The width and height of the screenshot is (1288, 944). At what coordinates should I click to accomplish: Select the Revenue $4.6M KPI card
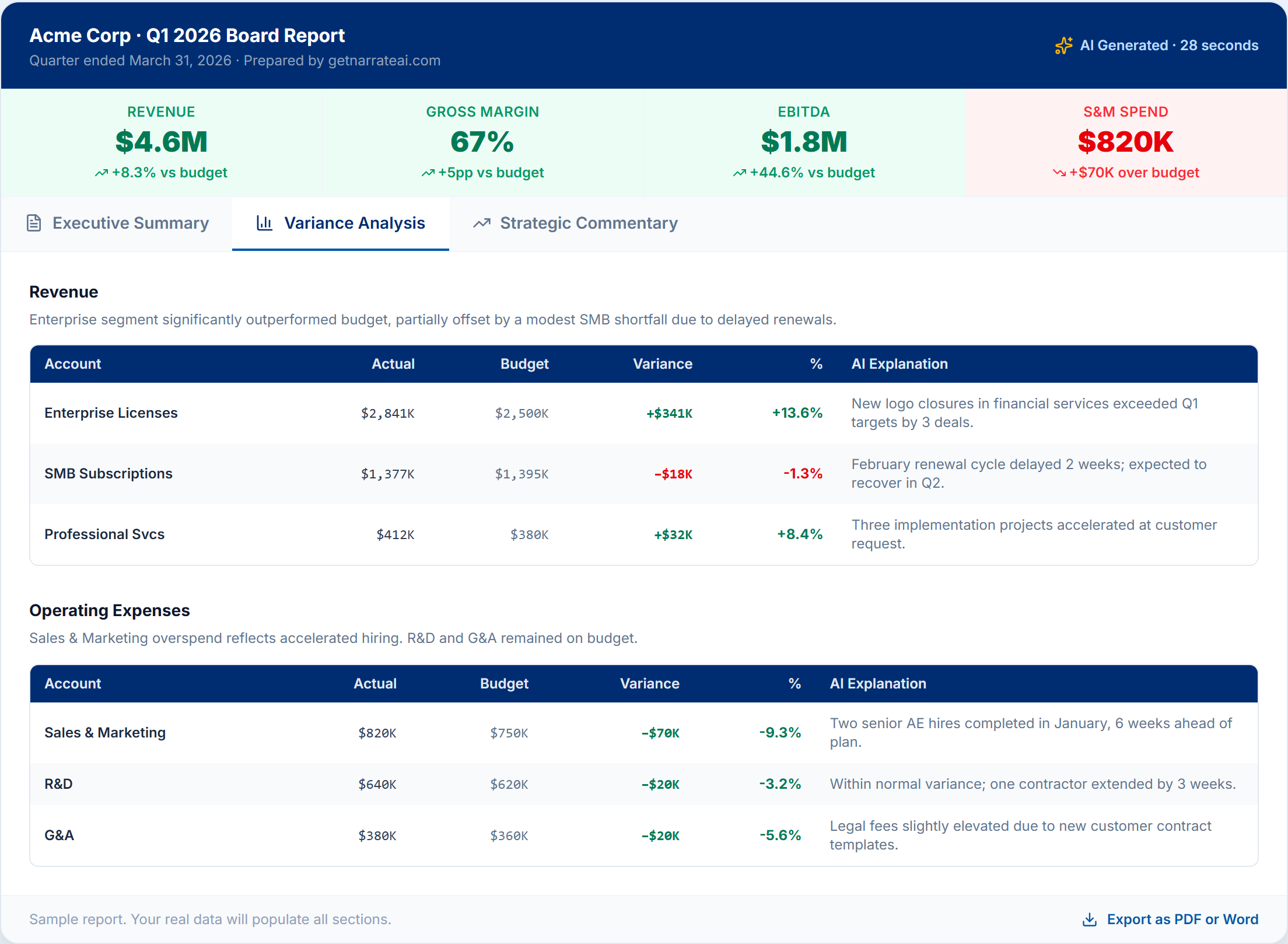point(162,143)
